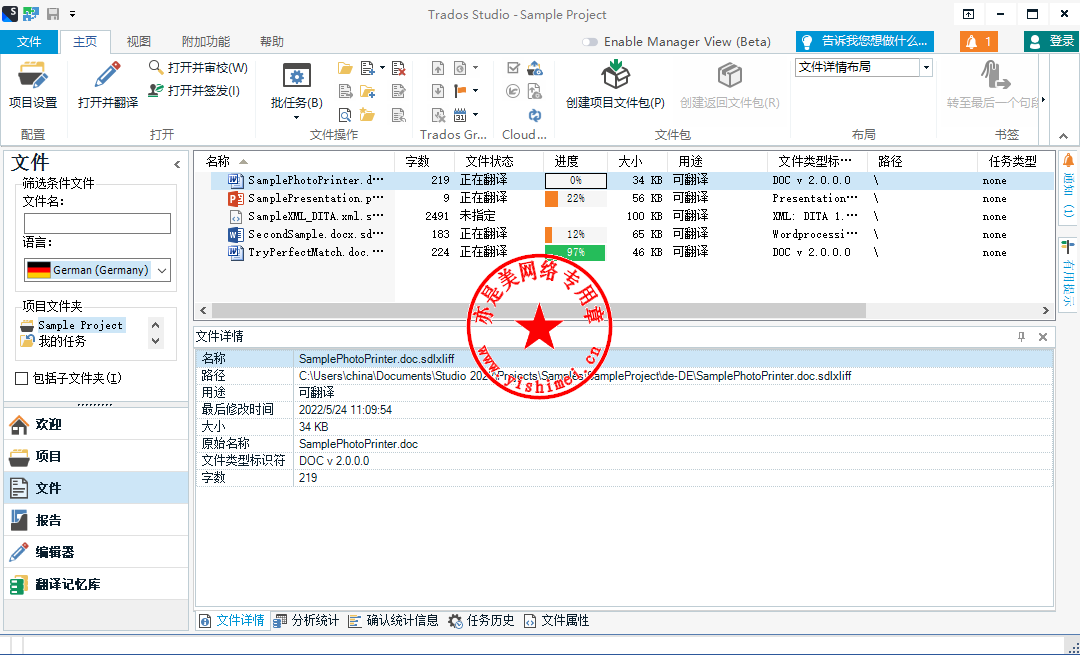Viewport: 1080px width, 655px height.
Task: Expand the calendar icon dropdown arrow
Action: point(475,114)
